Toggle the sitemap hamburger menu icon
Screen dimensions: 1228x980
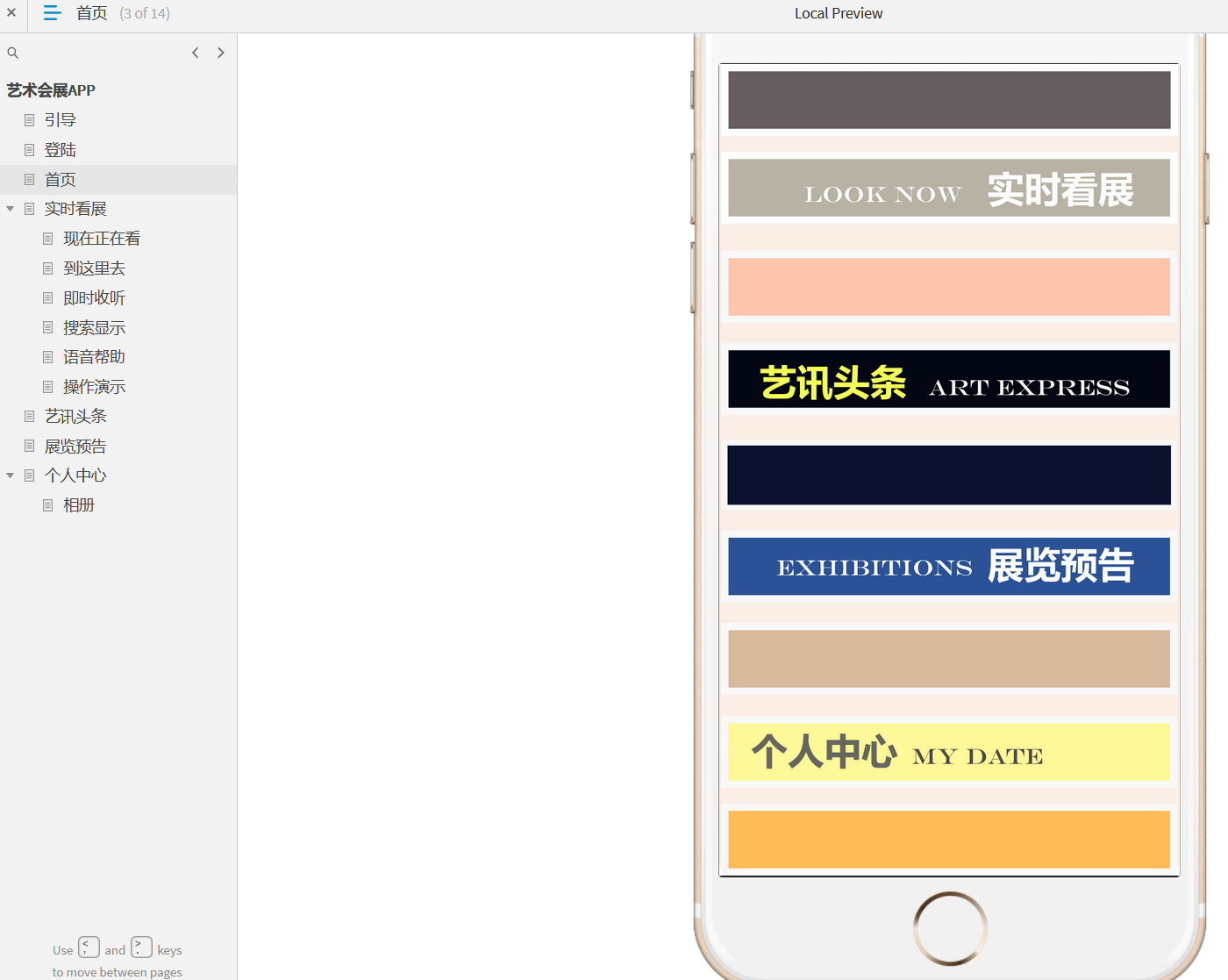click(x=52, y=12)
